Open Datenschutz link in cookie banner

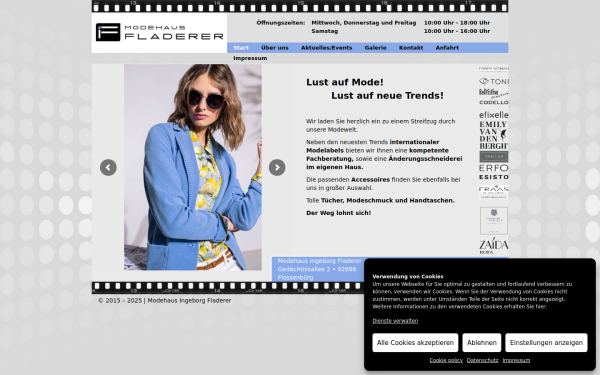[483, 360]
